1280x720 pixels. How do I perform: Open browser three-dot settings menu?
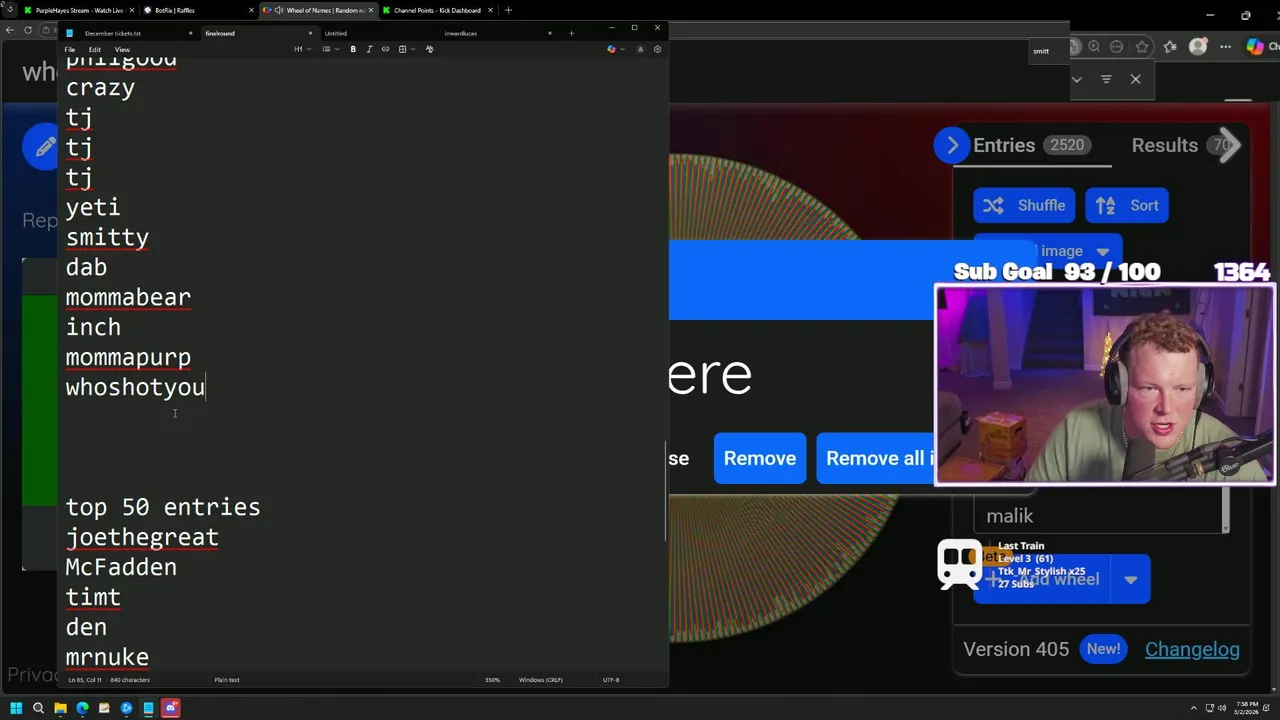[1225, 47]
